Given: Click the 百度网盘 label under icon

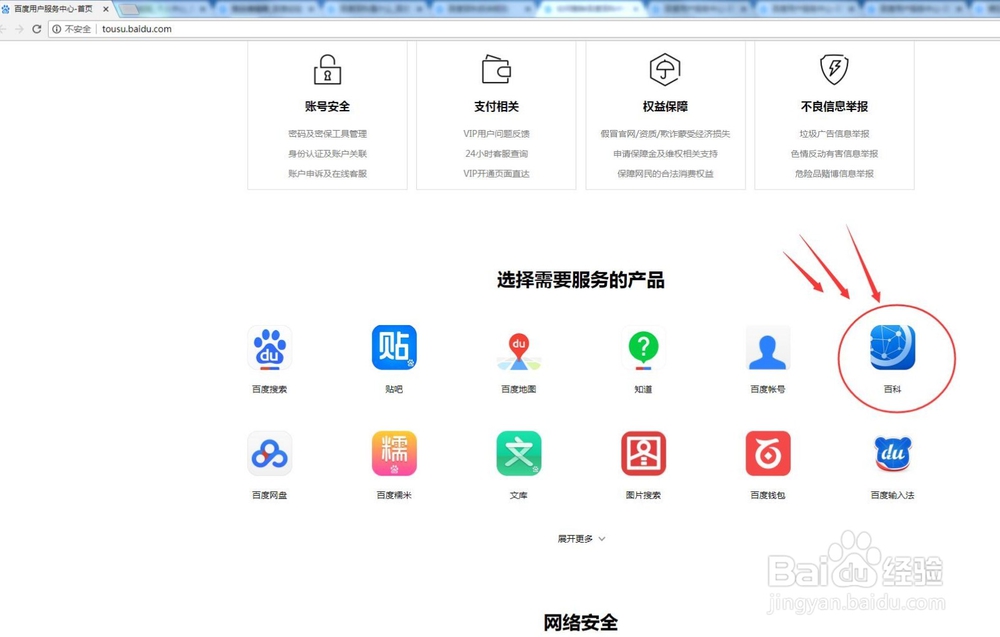Looking at the screenshot, I should tap(270, 495).
